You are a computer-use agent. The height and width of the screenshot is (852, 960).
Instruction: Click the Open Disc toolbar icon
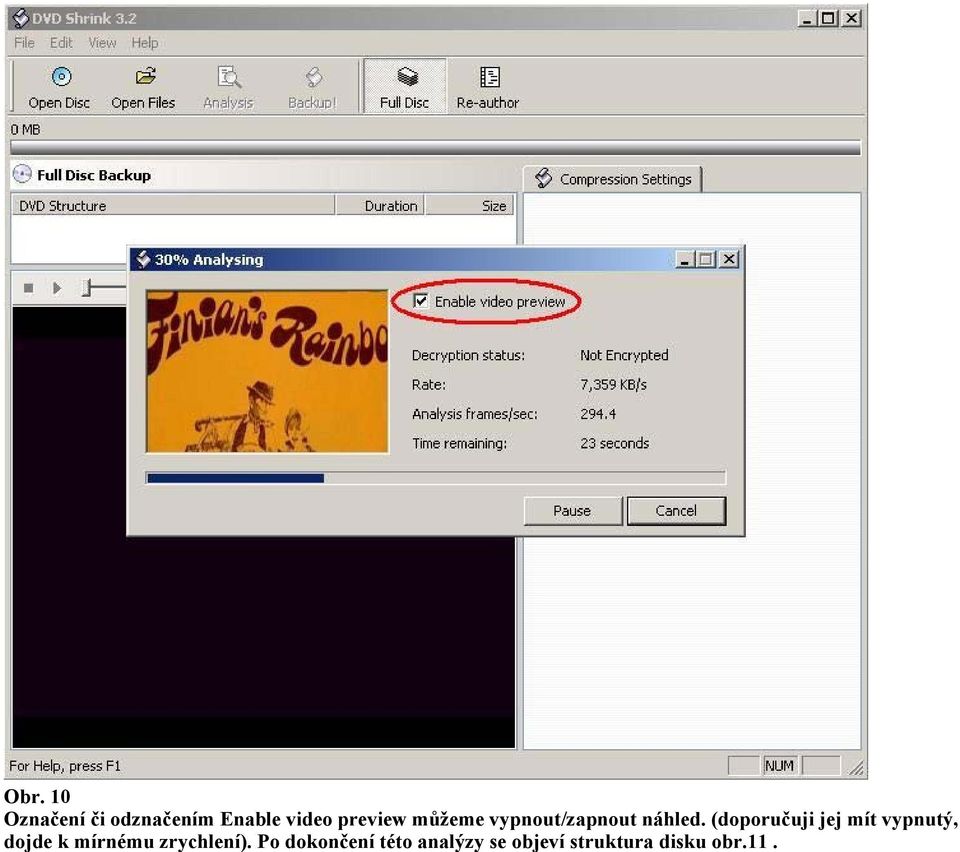[61, 77]
